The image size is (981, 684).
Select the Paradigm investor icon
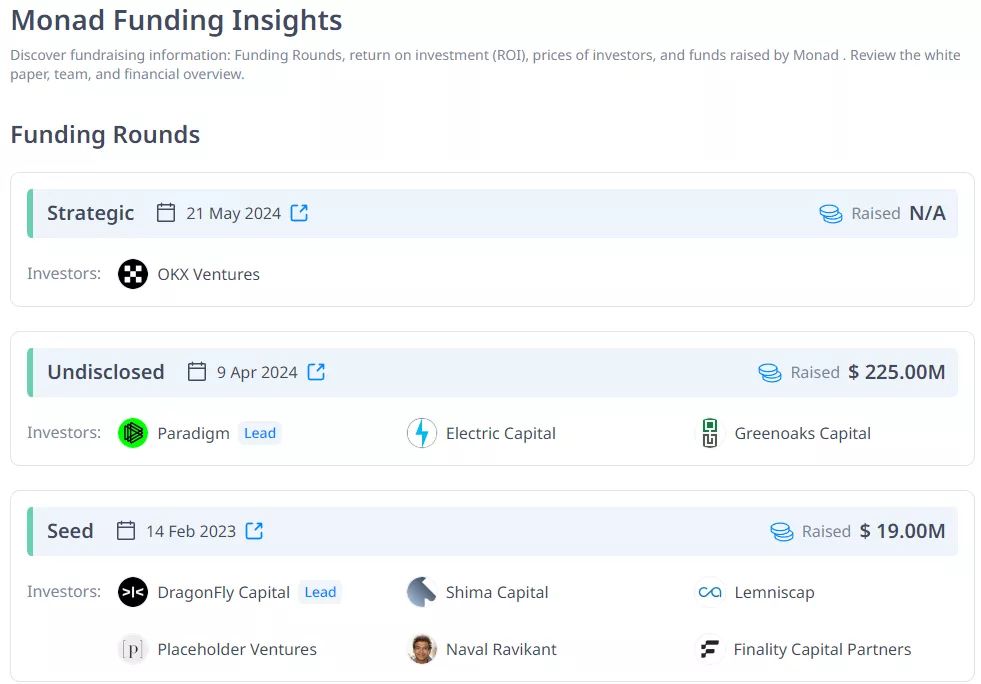pyautogui.click(x=133, y=433)
